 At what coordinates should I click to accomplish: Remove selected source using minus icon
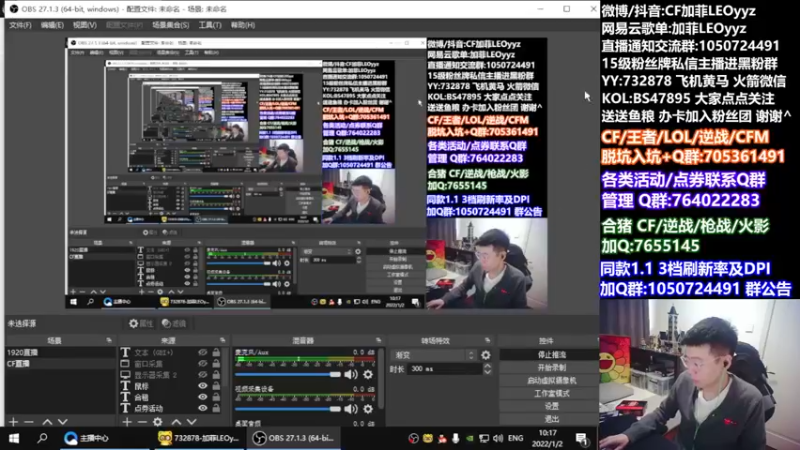(142, 422)
